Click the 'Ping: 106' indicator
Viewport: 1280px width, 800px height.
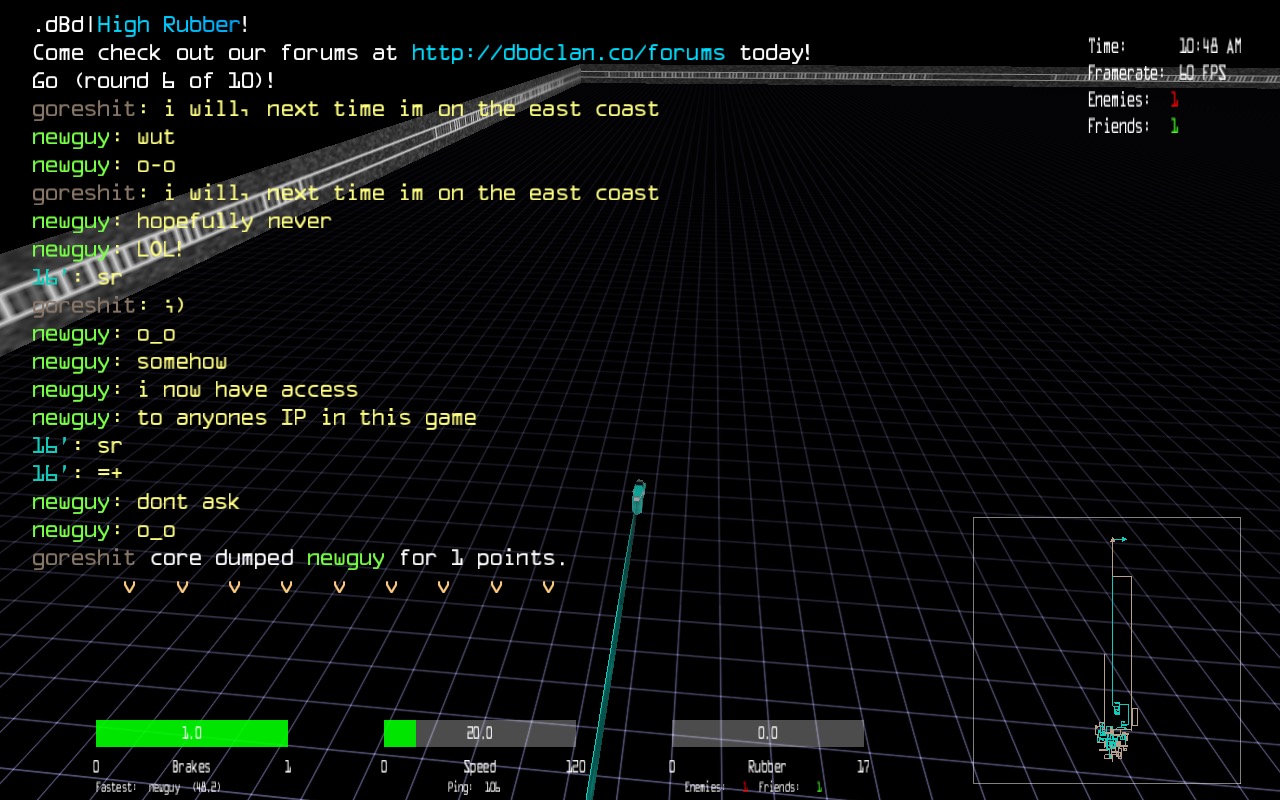tap(473, 788)
